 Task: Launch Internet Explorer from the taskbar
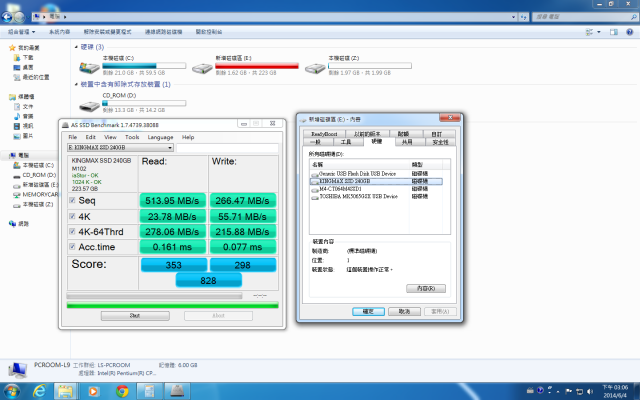tap(39, 391)
